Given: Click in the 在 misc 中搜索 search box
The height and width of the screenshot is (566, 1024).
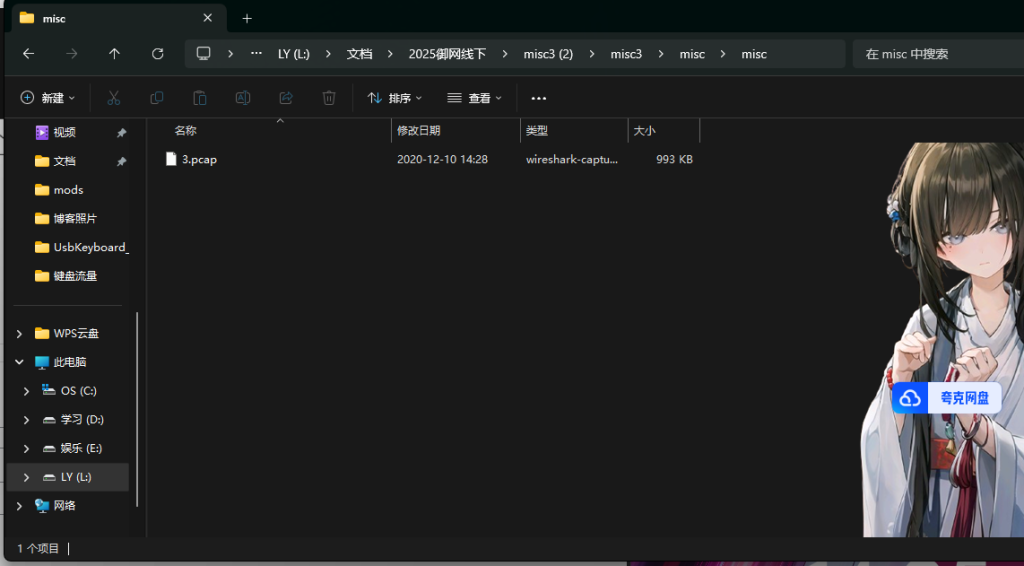Looking at the screenshot, I should (938, 54).
